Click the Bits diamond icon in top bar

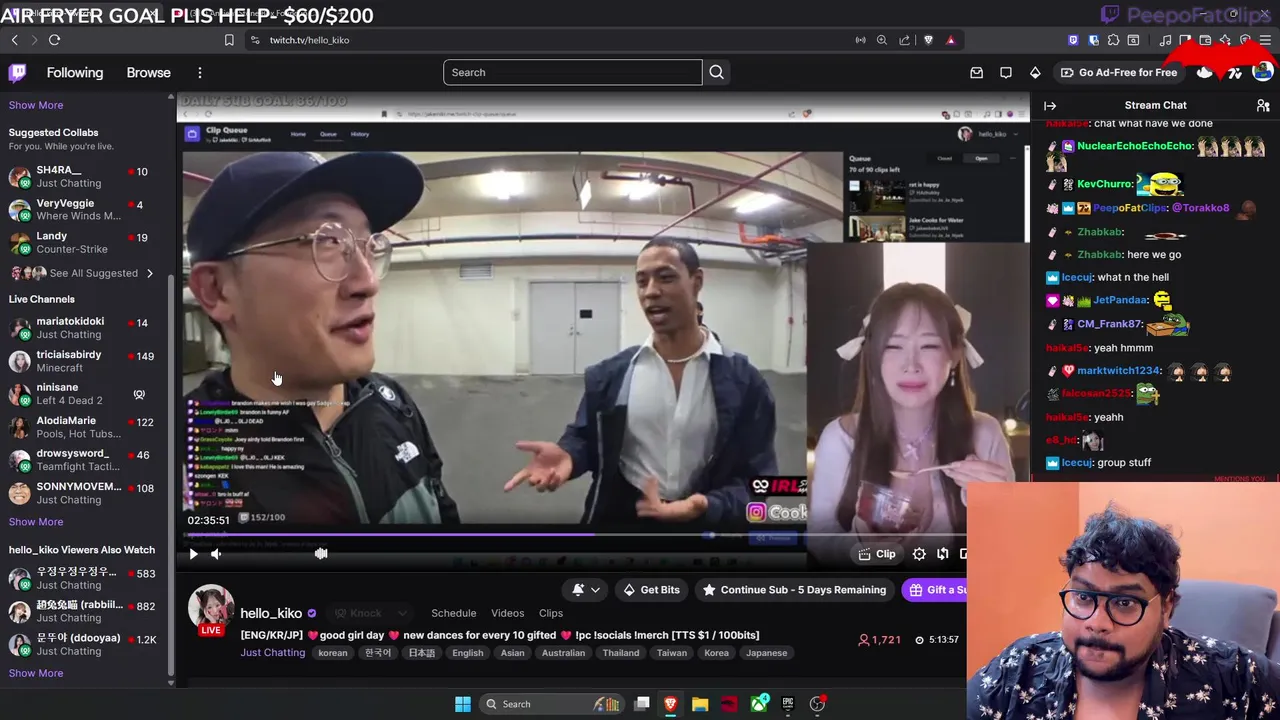(1035, 72)
